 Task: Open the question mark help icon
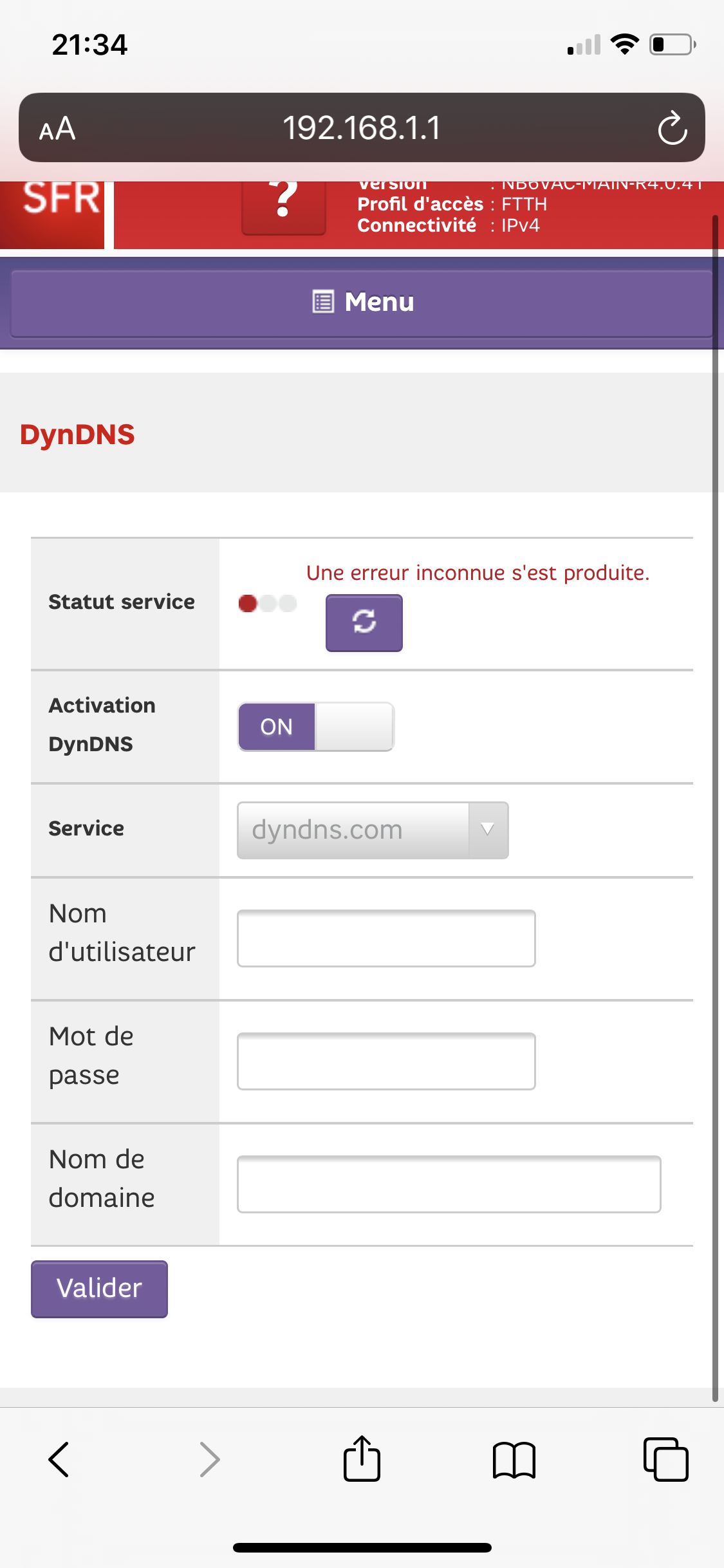point(284,205)
